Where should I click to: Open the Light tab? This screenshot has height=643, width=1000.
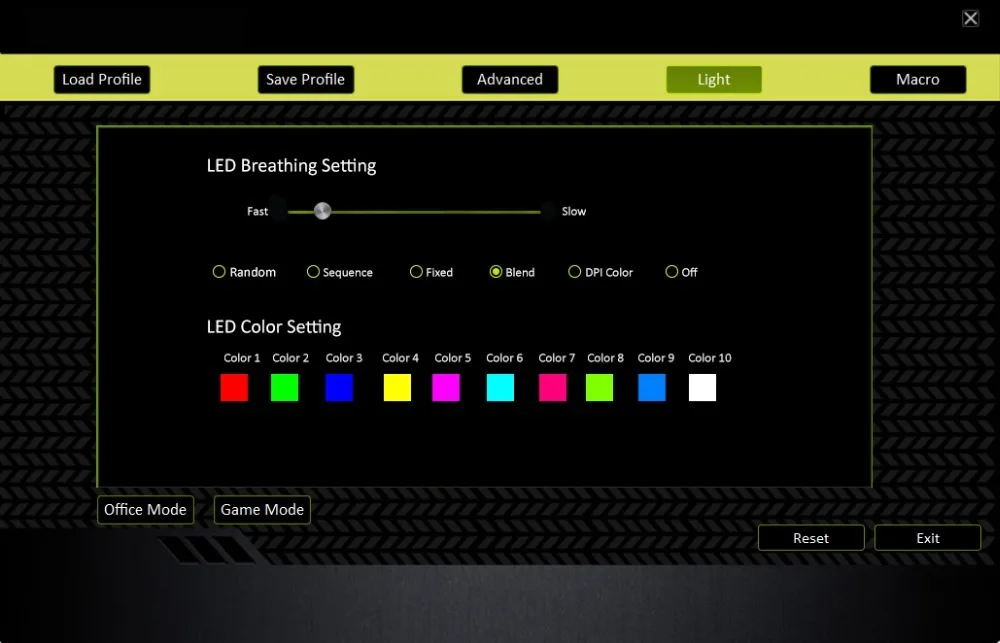click(714, 80)
